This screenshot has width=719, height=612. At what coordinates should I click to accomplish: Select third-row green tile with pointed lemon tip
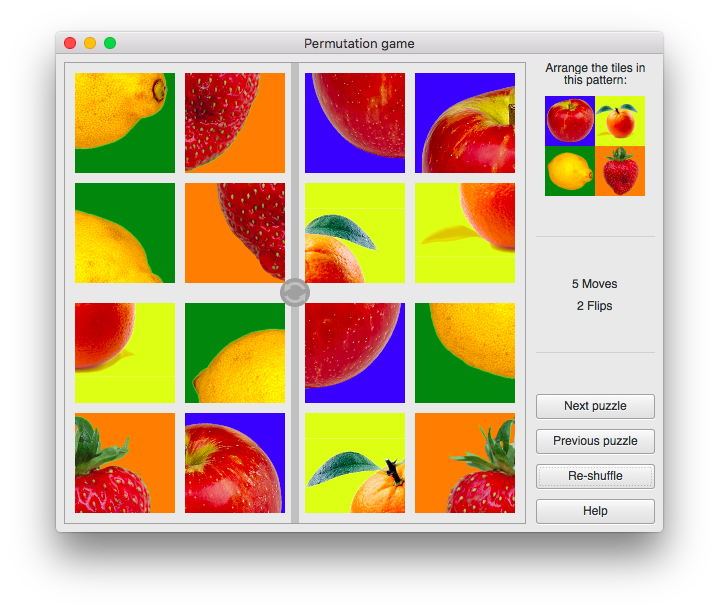click(x=235, y=353)
